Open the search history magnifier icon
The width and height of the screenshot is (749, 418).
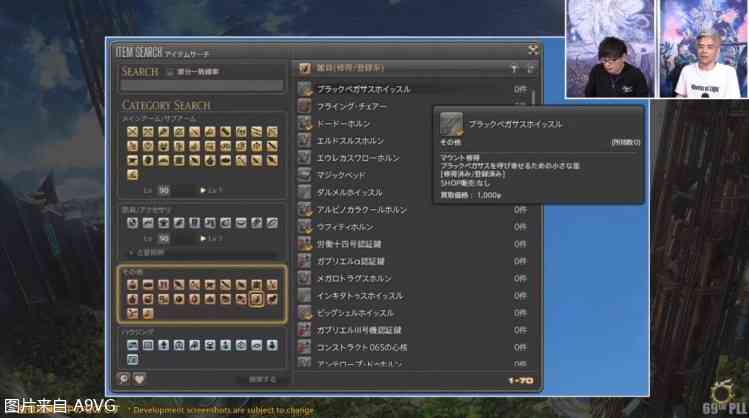click(x=124, y=379)
